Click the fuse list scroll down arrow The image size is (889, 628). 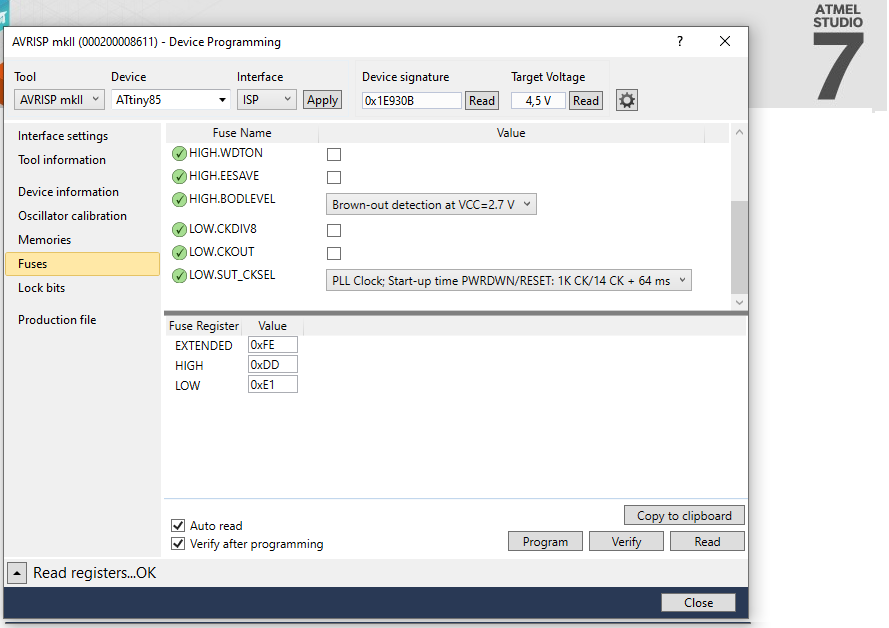click(x=739, y=302)
